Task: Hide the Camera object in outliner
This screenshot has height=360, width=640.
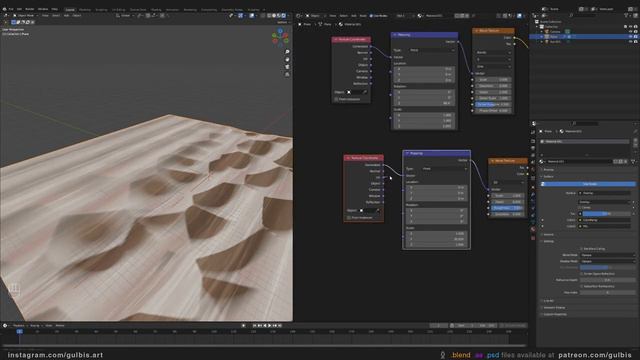Action: click(x=631, y=31)
